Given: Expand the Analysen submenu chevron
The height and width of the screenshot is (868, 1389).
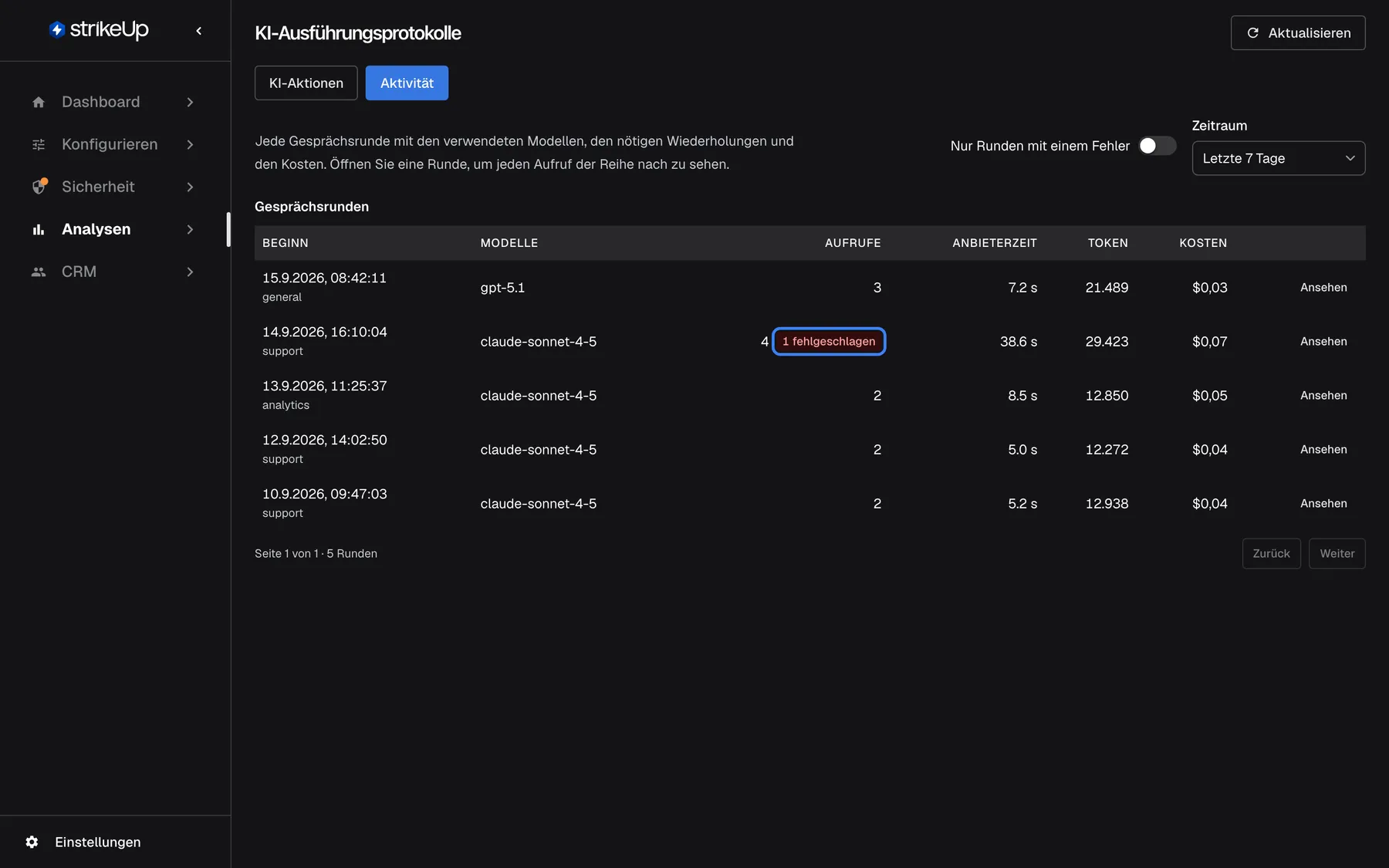Looking at the screenshot, I should point(190,229).
